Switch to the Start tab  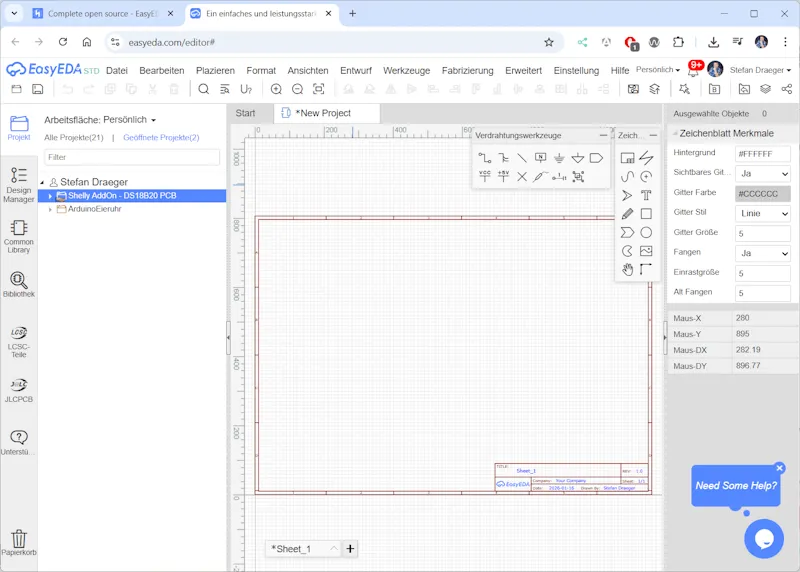click(x=245, y=113)
